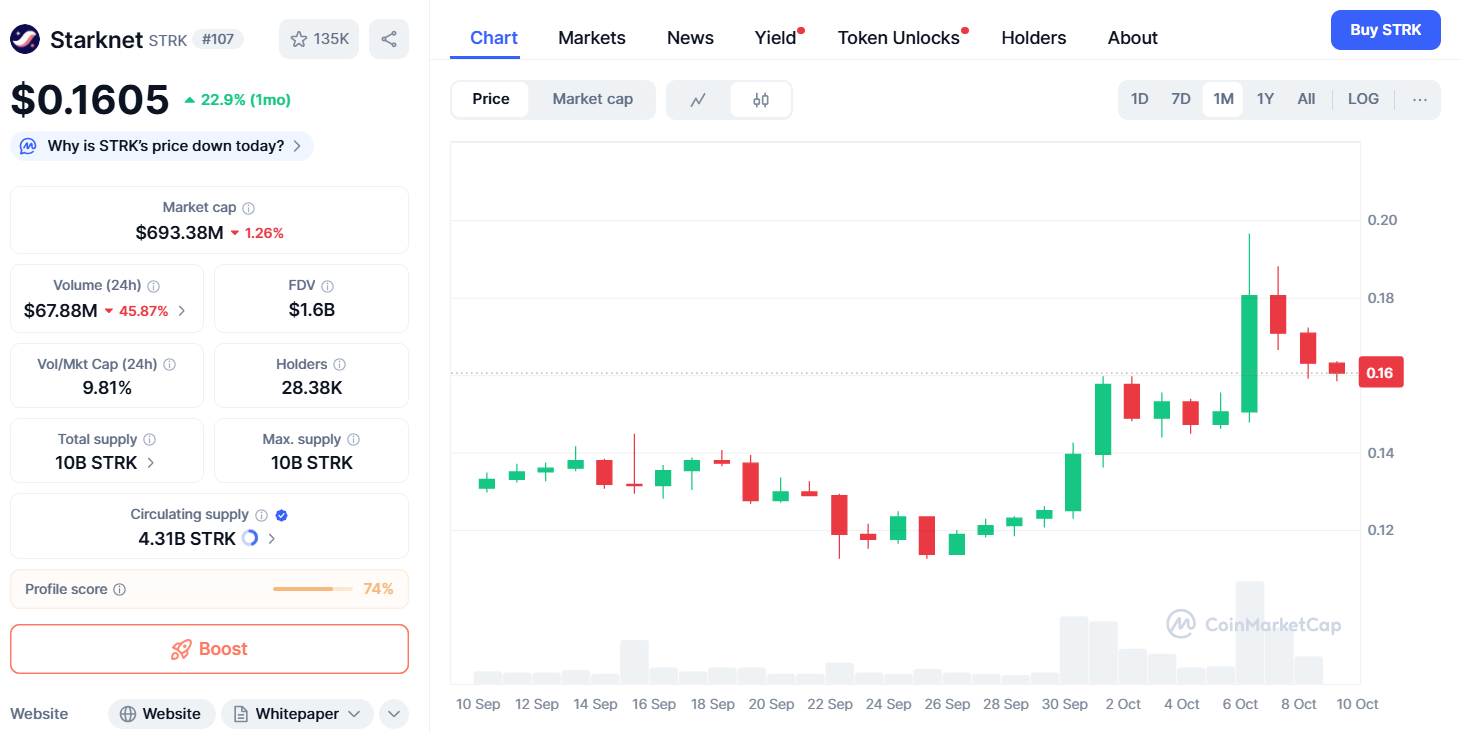Click the share icon next to watchlist
The width and height of the screenshot is (1461, 734).
point(389,39)
